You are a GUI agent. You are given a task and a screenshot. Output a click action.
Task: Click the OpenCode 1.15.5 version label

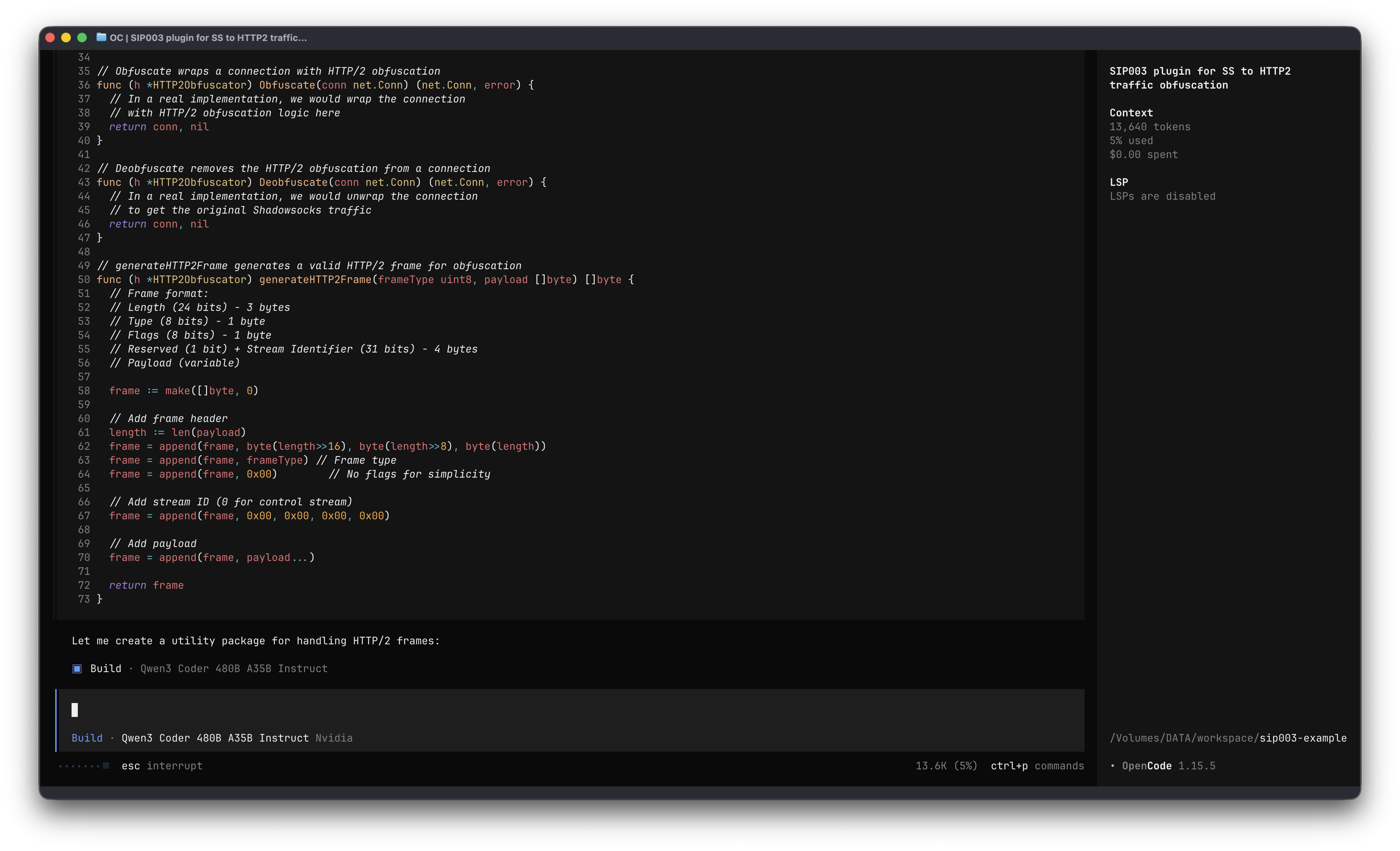(x=1169, y=766)
